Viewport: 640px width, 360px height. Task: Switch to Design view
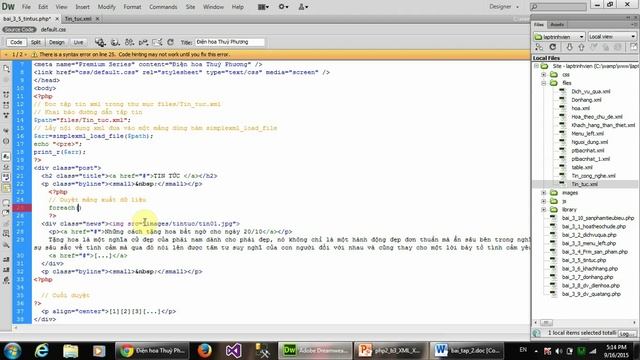pyautogui.click(x=56, y=42)
